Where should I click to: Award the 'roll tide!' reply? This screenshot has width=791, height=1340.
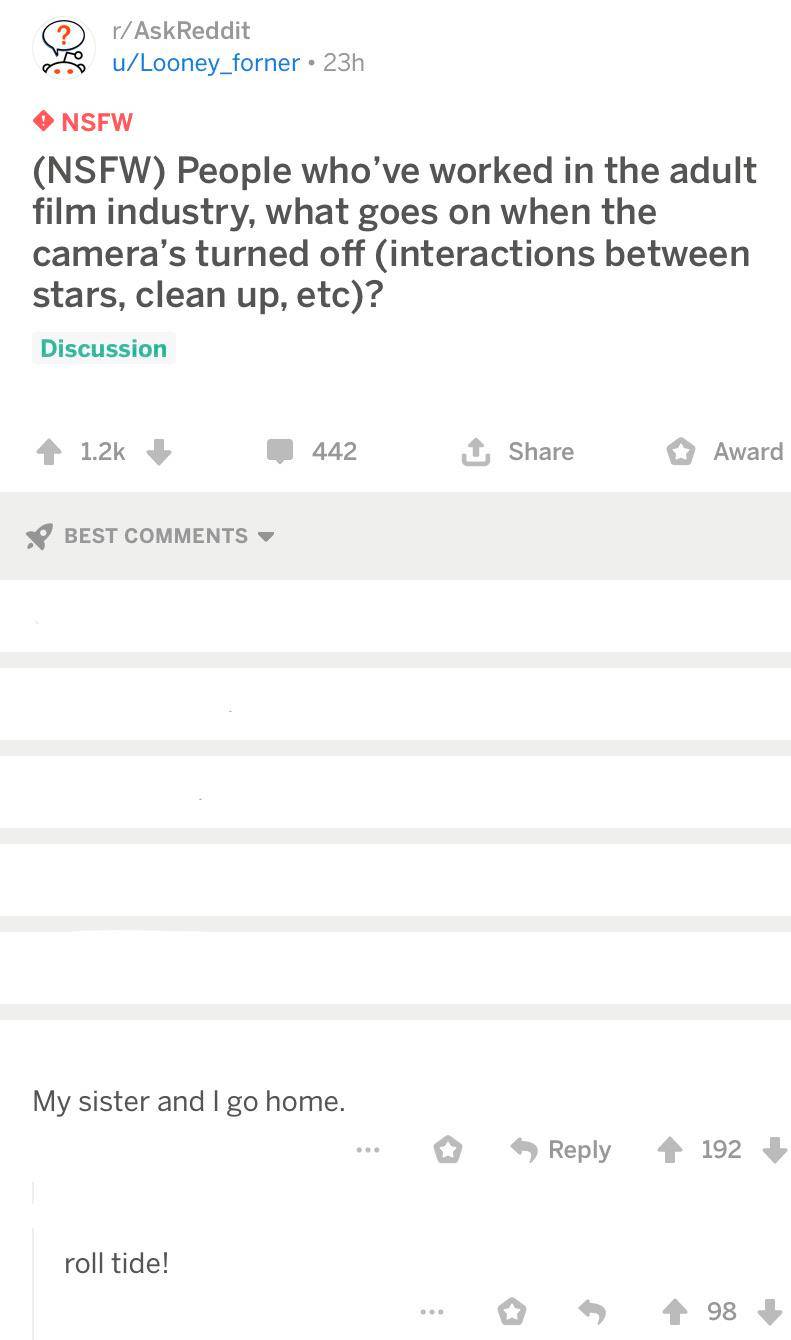(x=511, y=1311)
